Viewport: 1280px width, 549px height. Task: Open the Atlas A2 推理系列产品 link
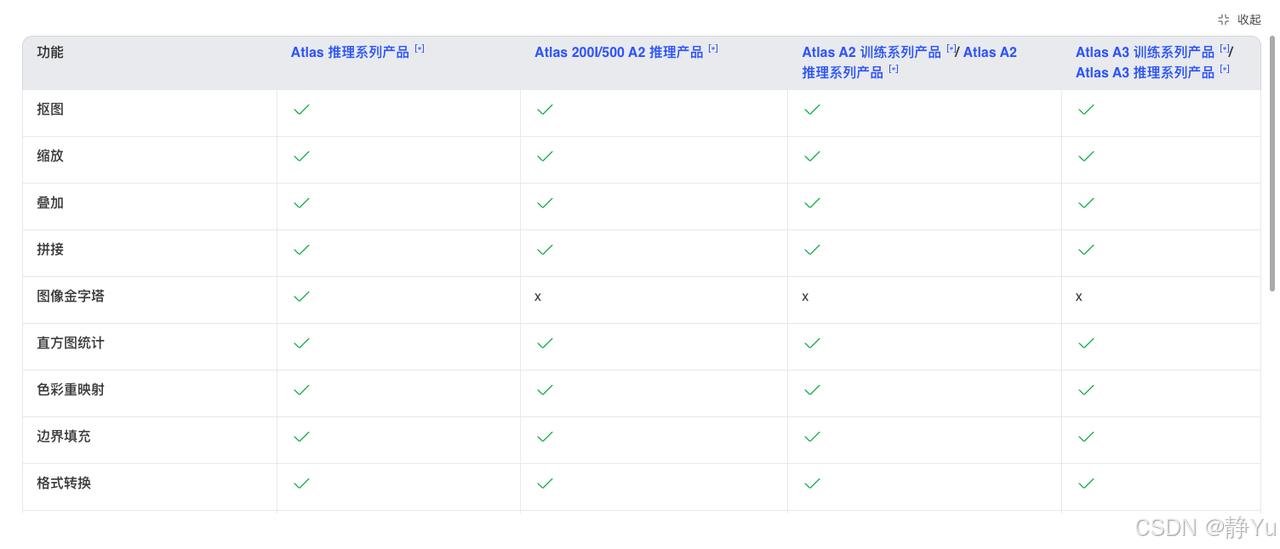[x=909, y=62]
